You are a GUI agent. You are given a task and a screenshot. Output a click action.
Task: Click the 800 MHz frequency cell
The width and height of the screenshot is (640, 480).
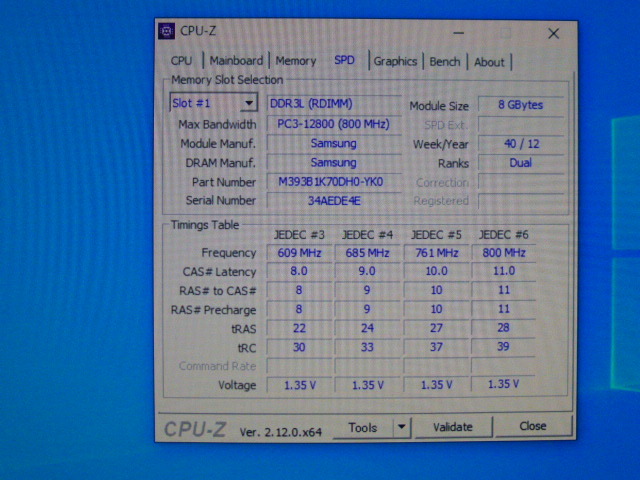click(504, 253)
